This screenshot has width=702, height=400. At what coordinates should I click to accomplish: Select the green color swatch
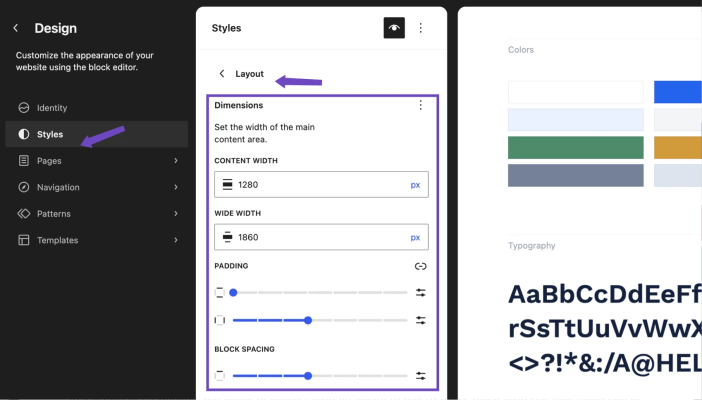576,147
